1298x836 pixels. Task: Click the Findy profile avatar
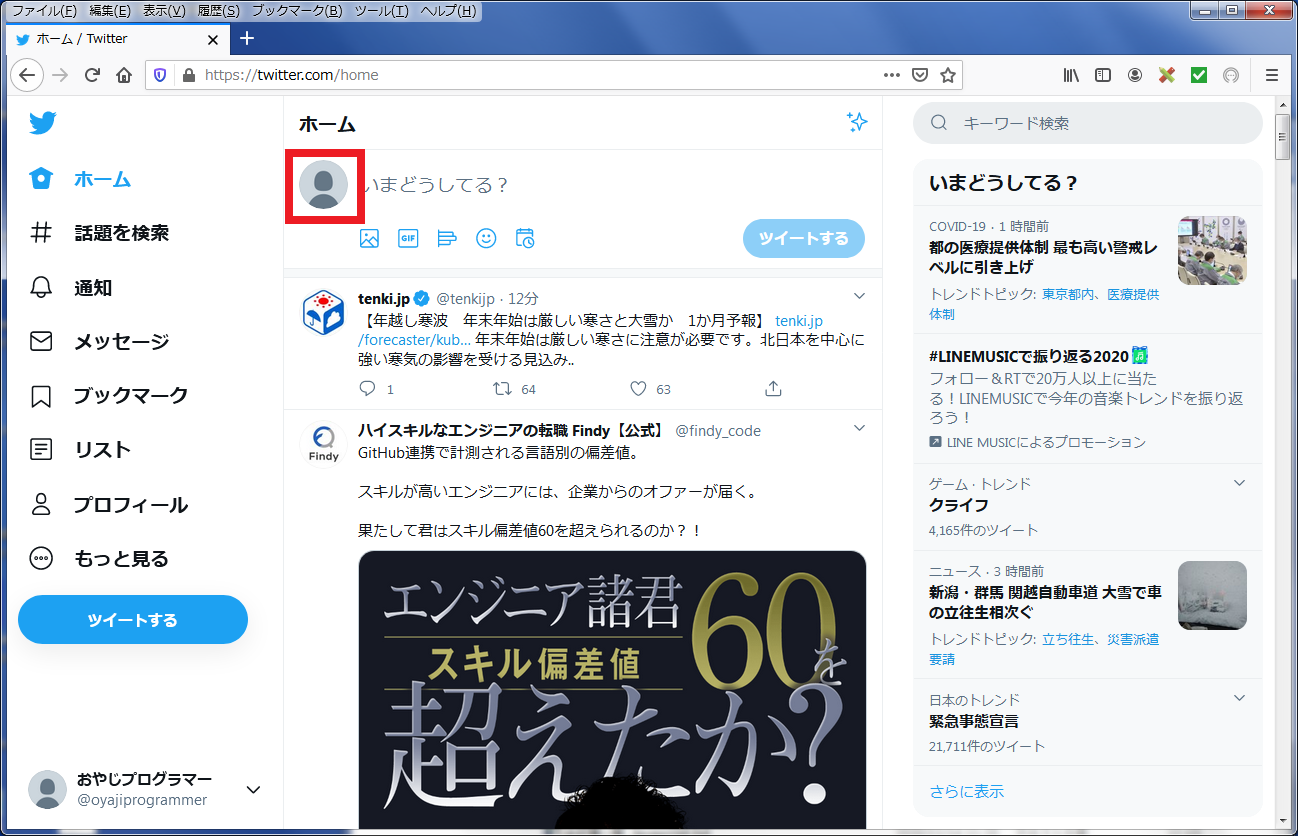coord(324,444)
